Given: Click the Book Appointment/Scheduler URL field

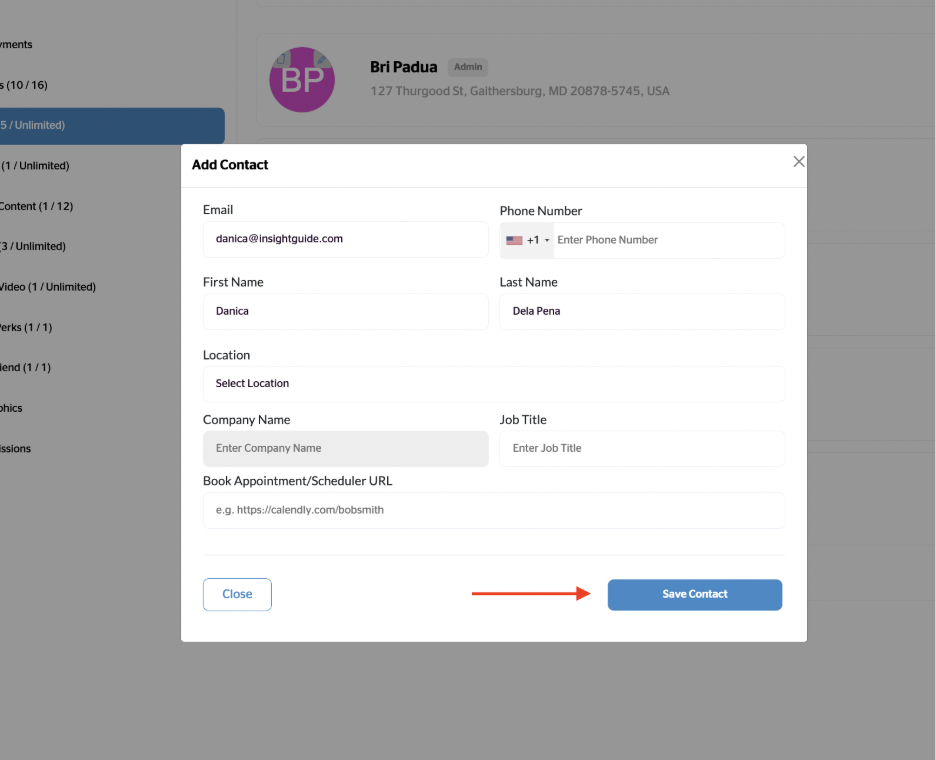Looking at the screenshot, I should coord(493,510).
